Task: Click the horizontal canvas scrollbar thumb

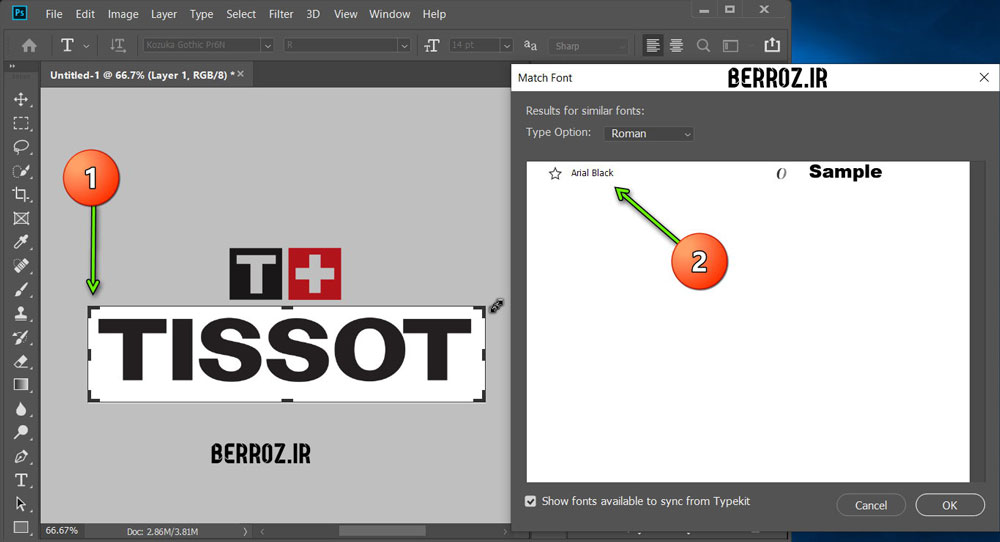Action: click(x=382, y=531)
